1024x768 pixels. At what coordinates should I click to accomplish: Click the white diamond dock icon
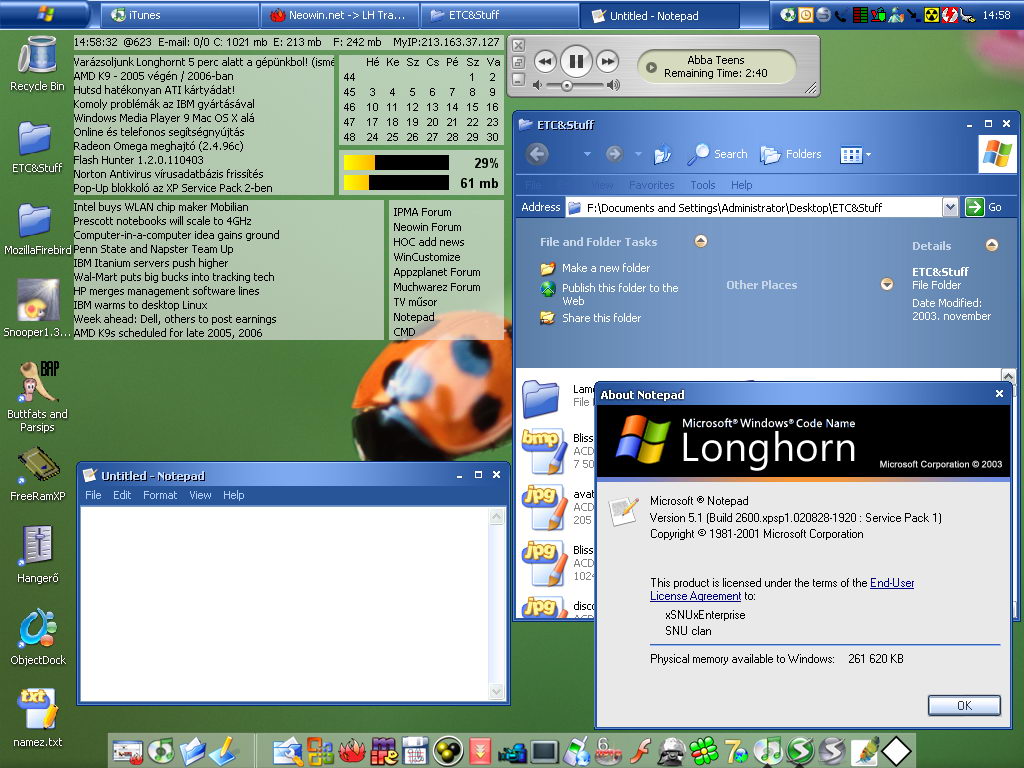(896, 752)
